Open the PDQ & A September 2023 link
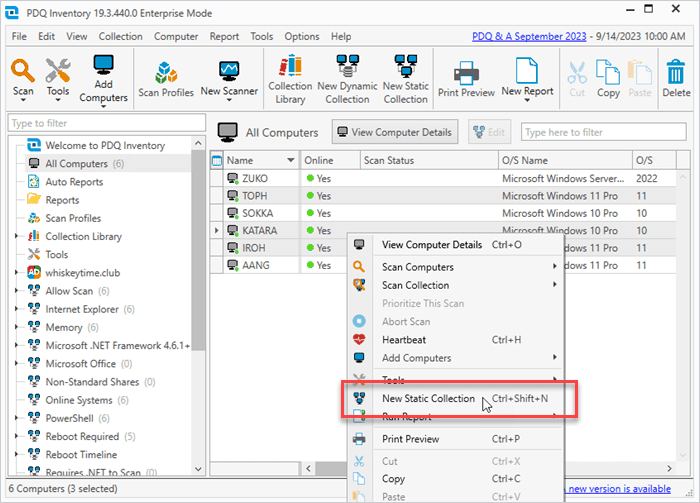This screenshot has width=700, height=503. click(529, 37)
